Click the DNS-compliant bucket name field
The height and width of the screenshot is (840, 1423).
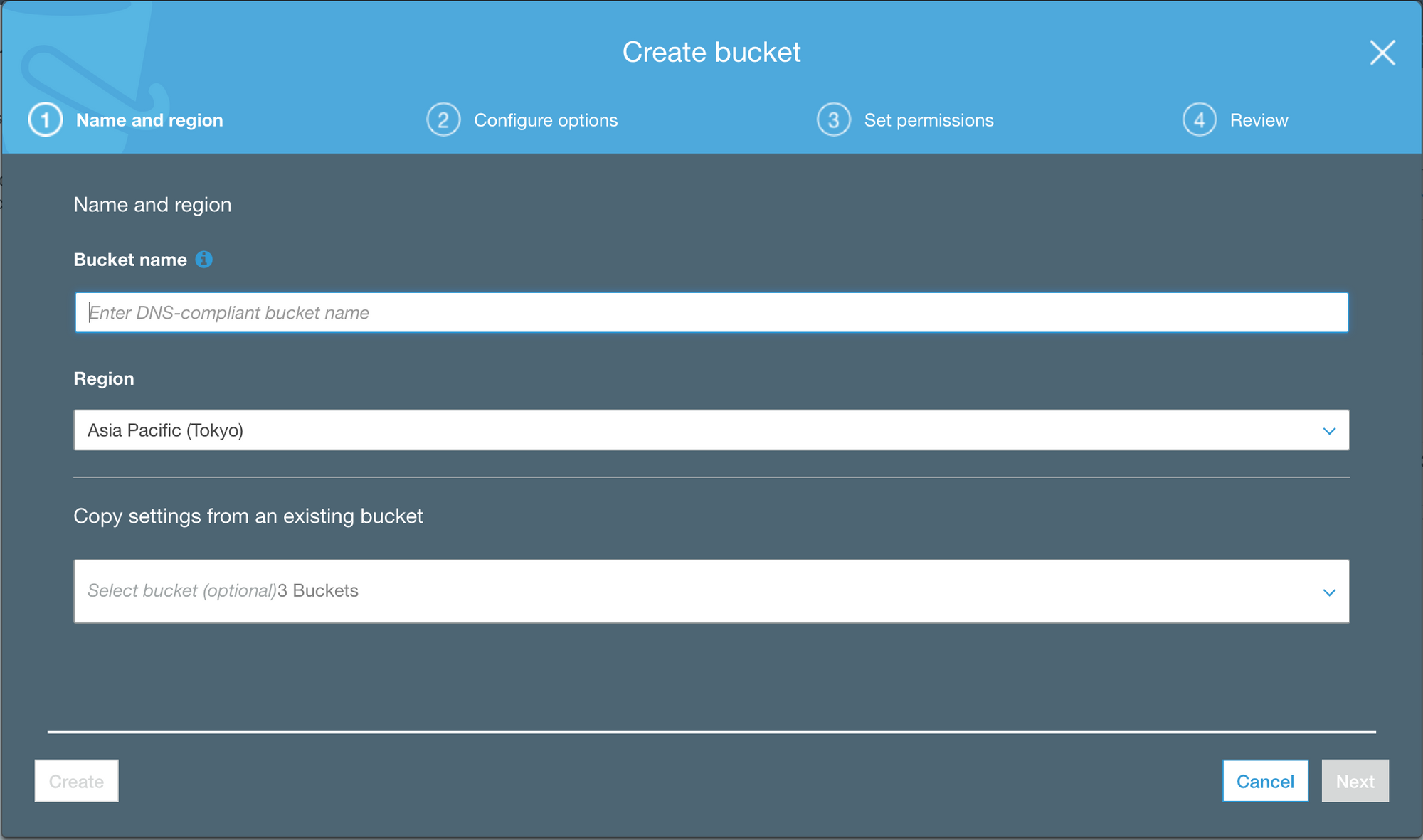(711, 312)
